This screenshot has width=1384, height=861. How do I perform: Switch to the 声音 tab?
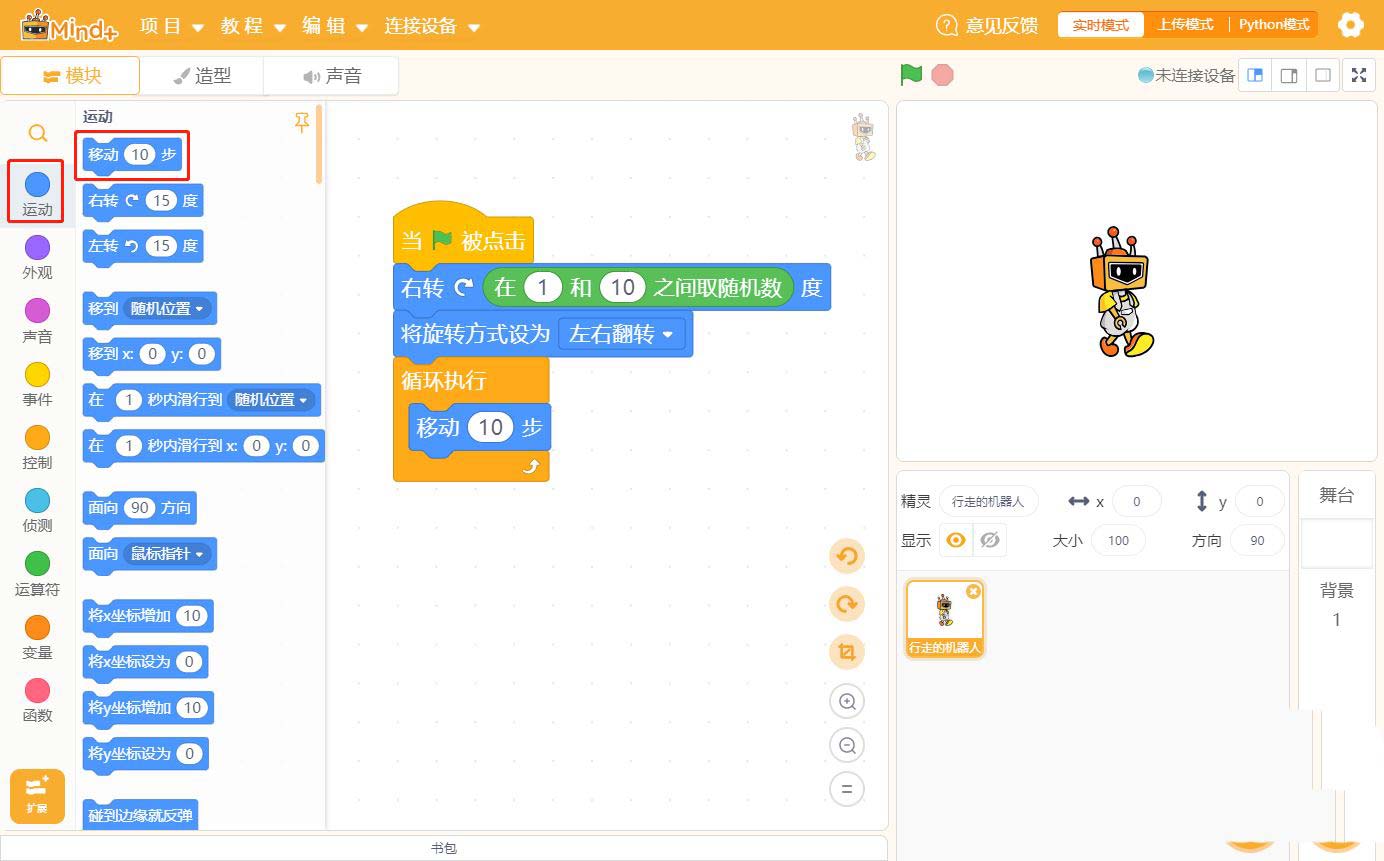(331, 76)
